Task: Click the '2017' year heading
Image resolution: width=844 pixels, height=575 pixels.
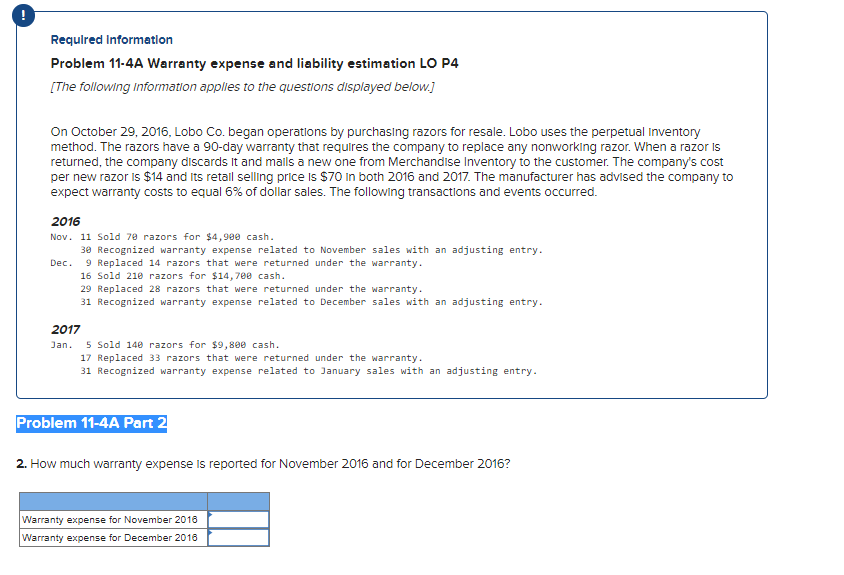Action: (65, 329)
